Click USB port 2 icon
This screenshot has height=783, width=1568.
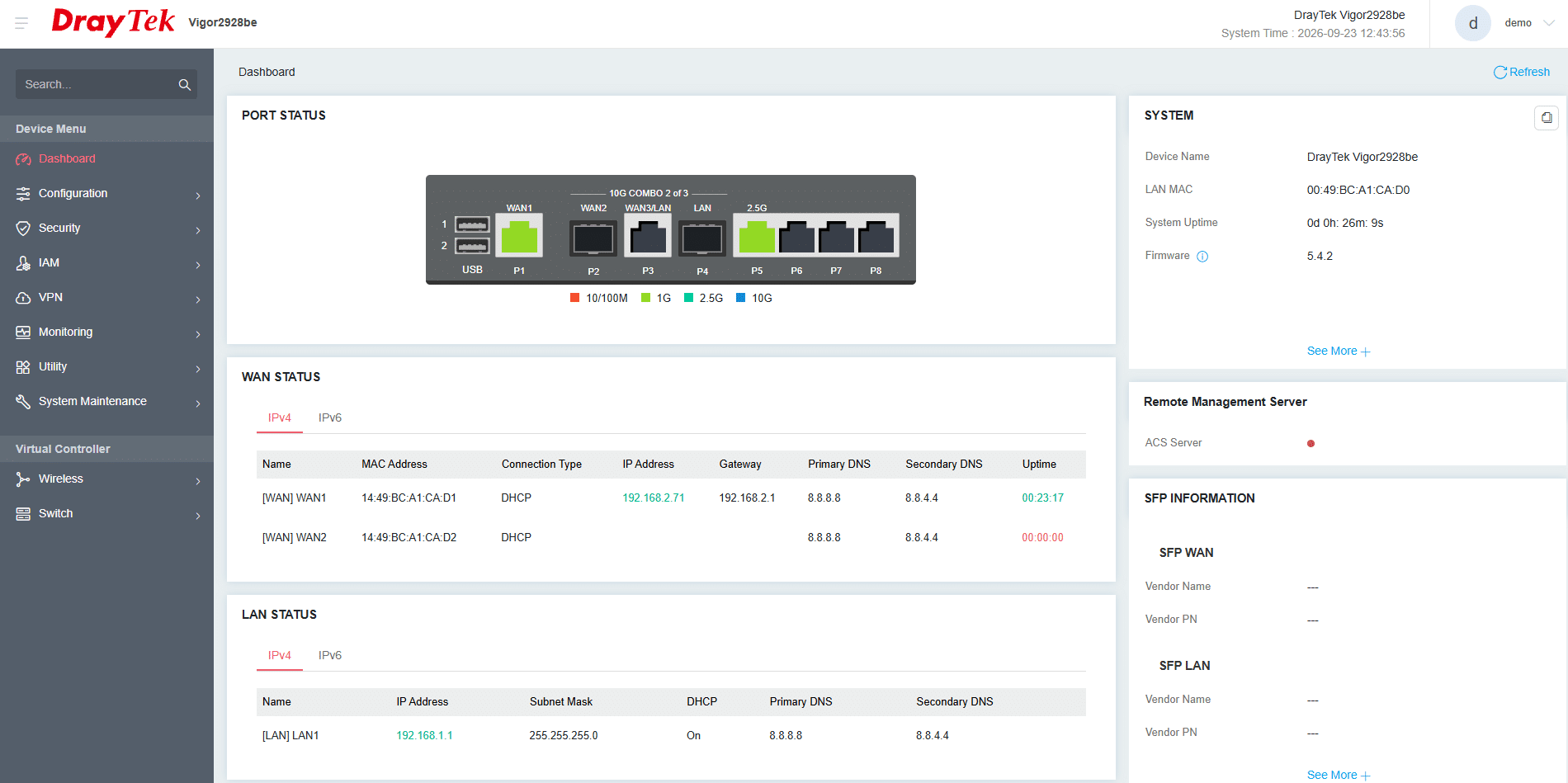[472, 246]
